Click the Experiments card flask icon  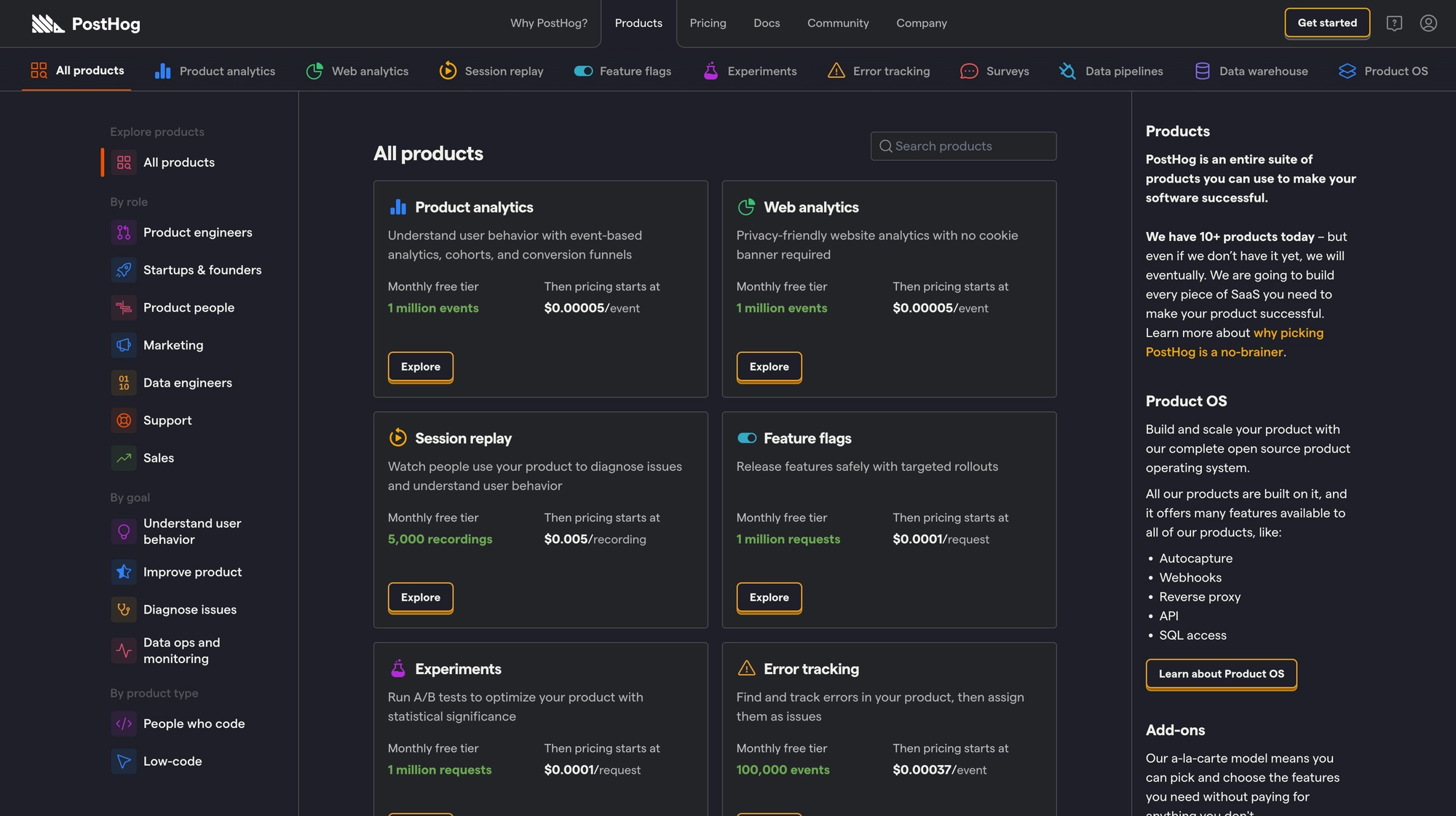(x=398, y=668)
